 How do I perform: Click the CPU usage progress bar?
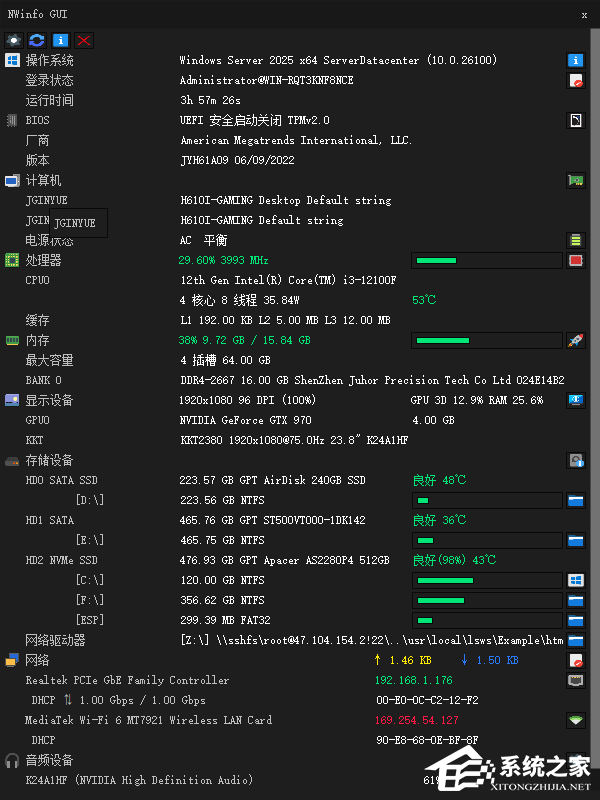click(x=487, y=260)
